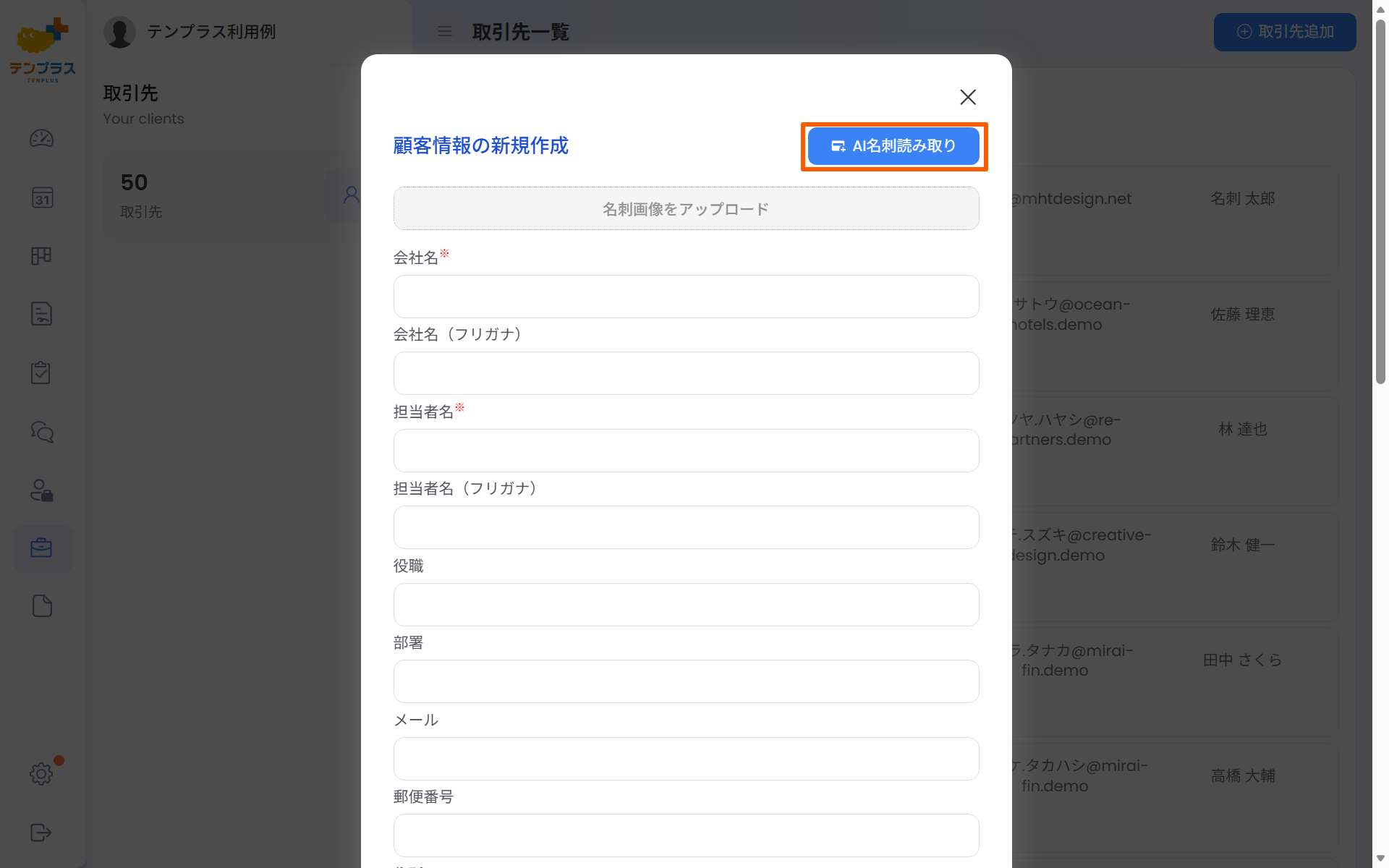Open the chat bubbles sidebar icon
This screenshot has width=1389, height=868.
[42, 432]
